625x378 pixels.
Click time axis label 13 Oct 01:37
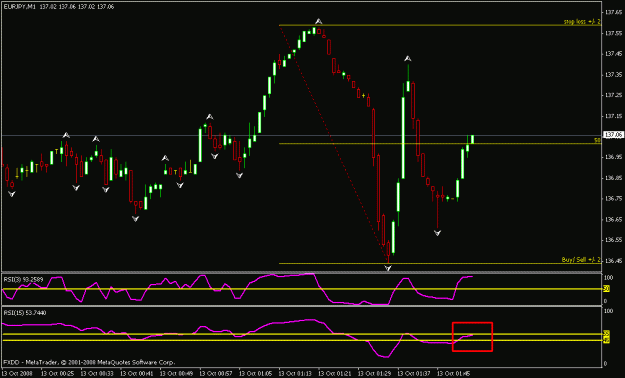tap(414, 374)
